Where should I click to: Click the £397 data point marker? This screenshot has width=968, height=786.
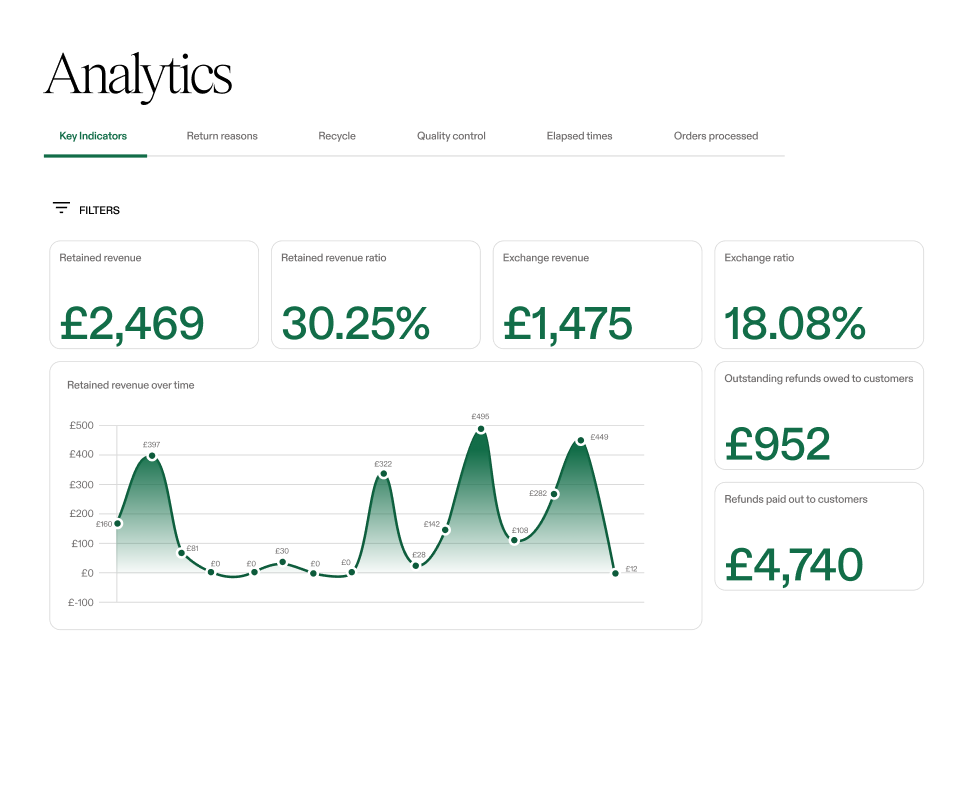click(x=151, y=454)
